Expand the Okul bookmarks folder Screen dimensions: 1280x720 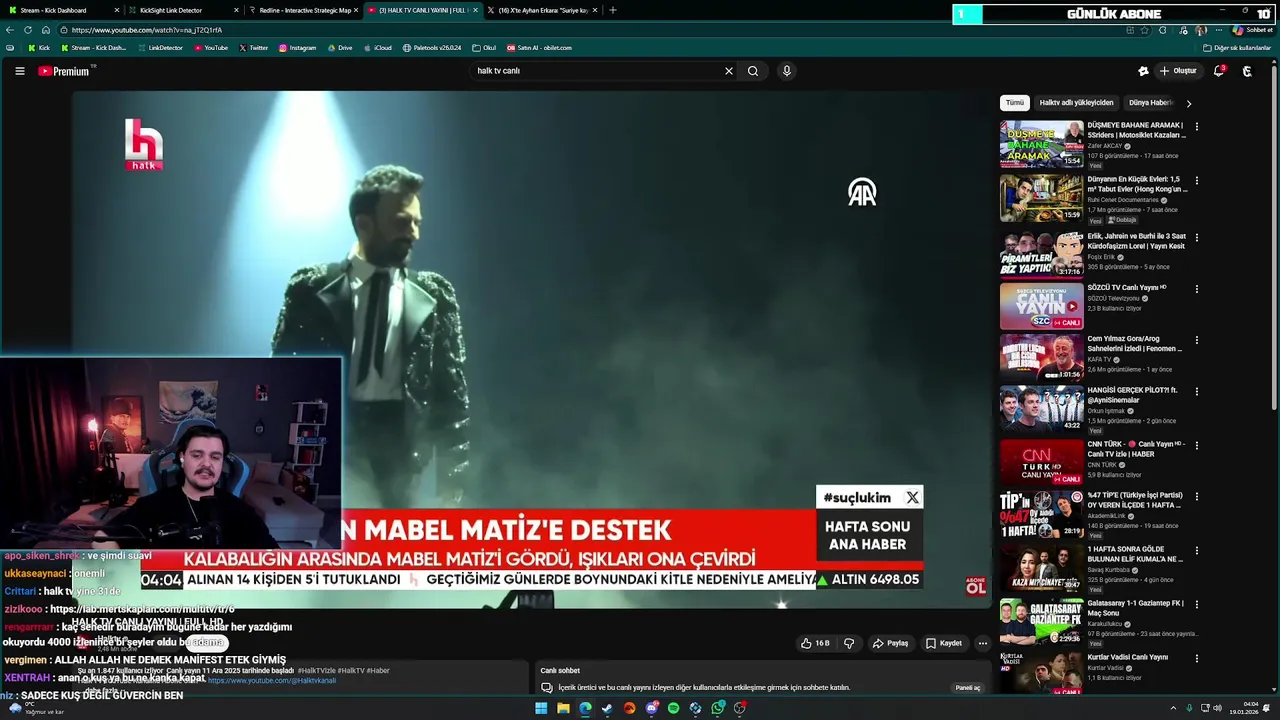click(484, 48)
